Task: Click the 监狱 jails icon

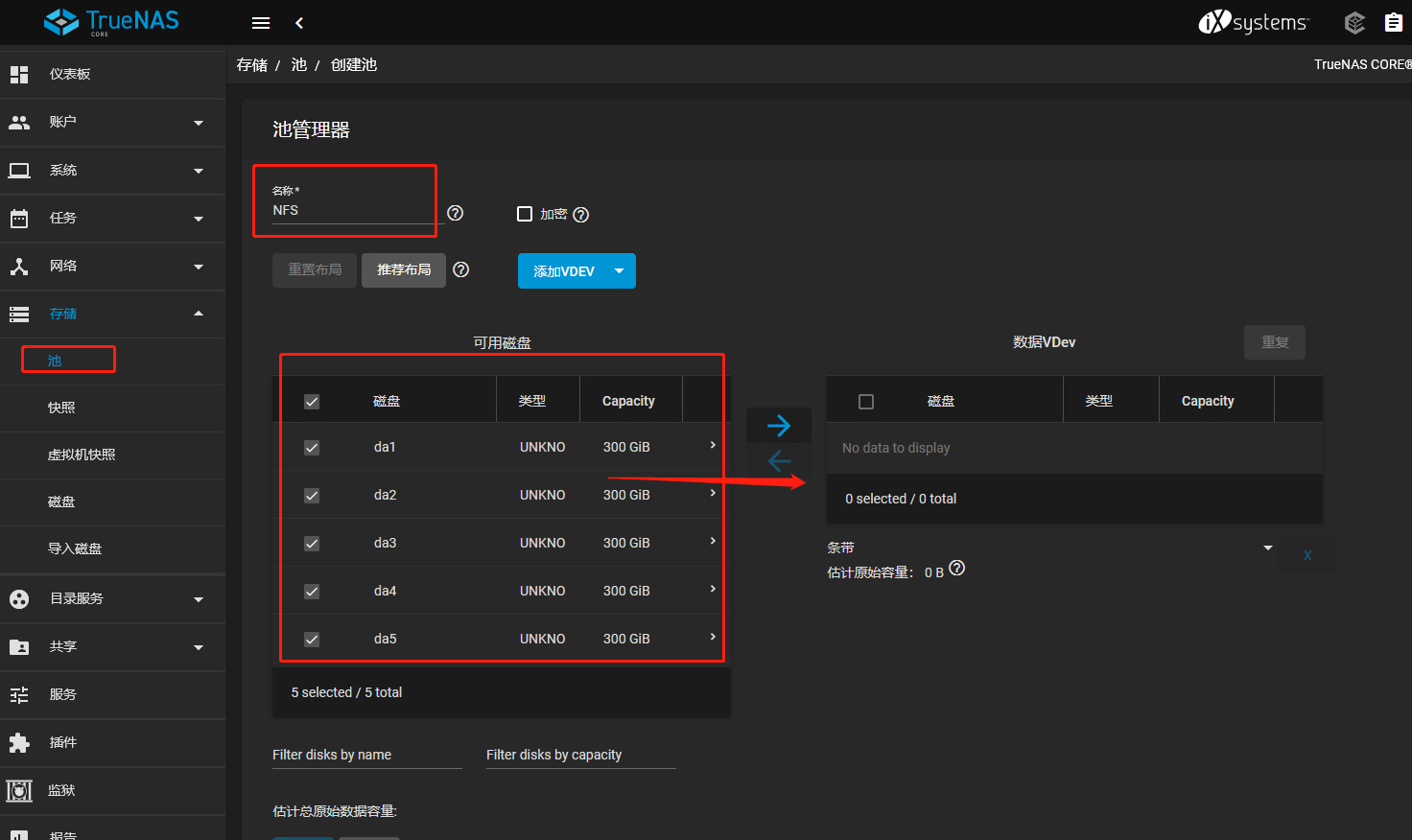Action: (19, 790)
